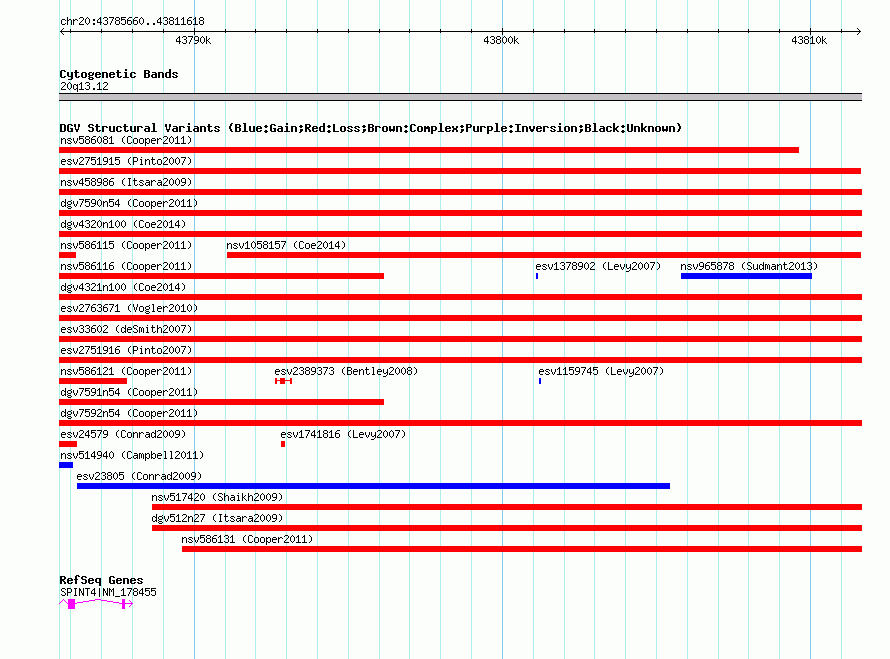This screenshot has height=659, width=890.
Task: Click the ruler's left arrow end
Action: 62,31
